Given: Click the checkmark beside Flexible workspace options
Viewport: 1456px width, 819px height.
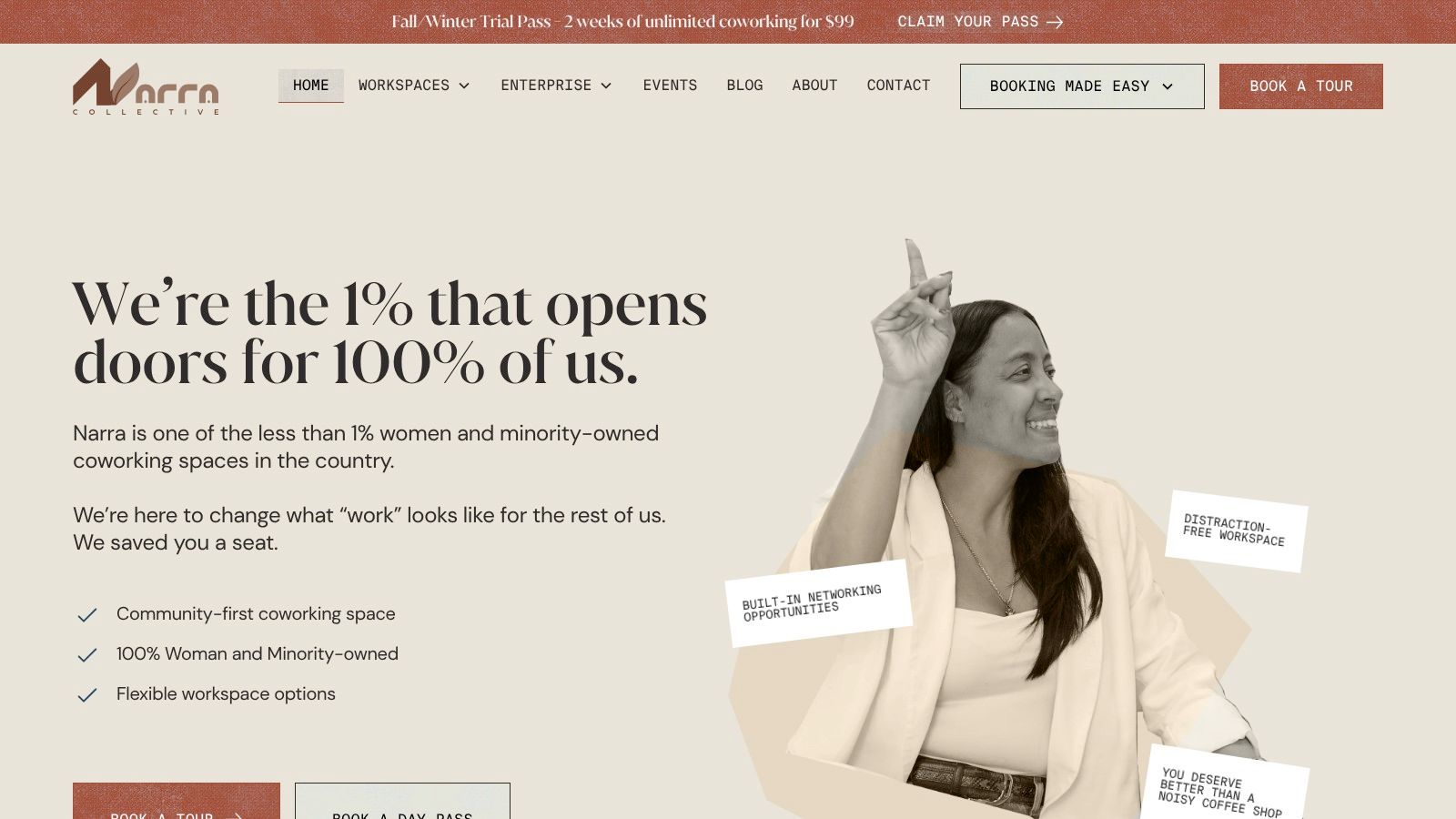Looking at the screenshot, I should point(87,695).
